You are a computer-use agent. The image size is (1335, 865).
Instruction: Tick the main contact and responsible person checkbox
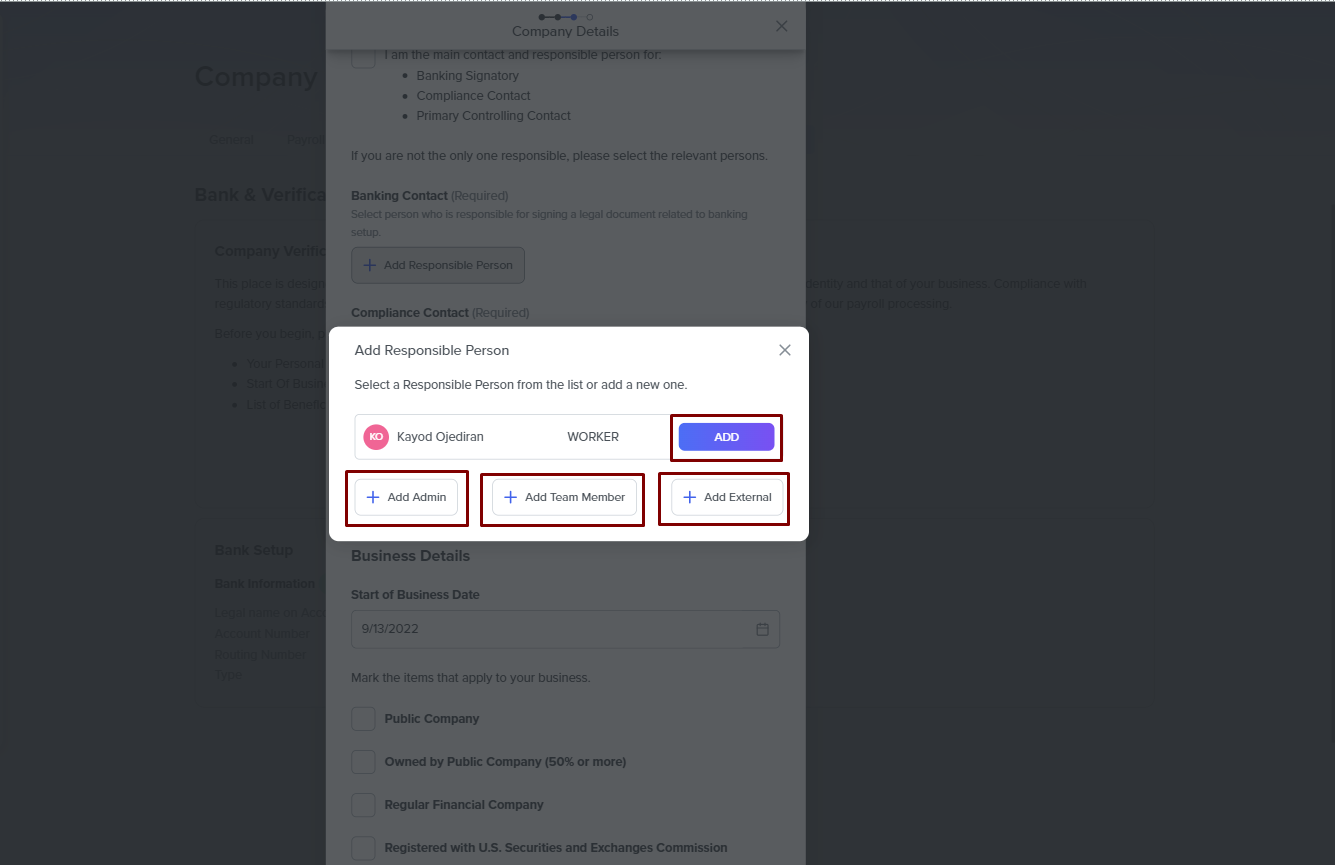tap(363, 57)
